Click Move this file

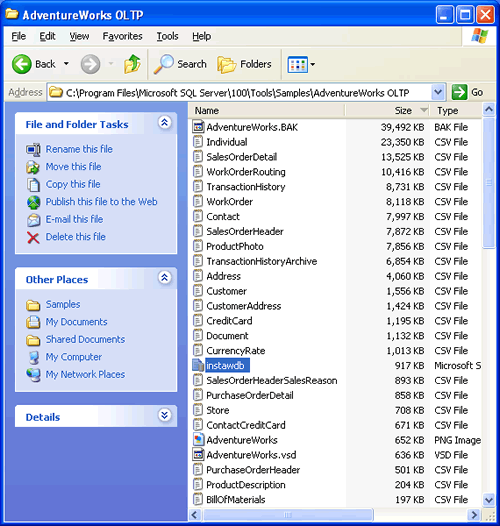[x=73, y=166]
